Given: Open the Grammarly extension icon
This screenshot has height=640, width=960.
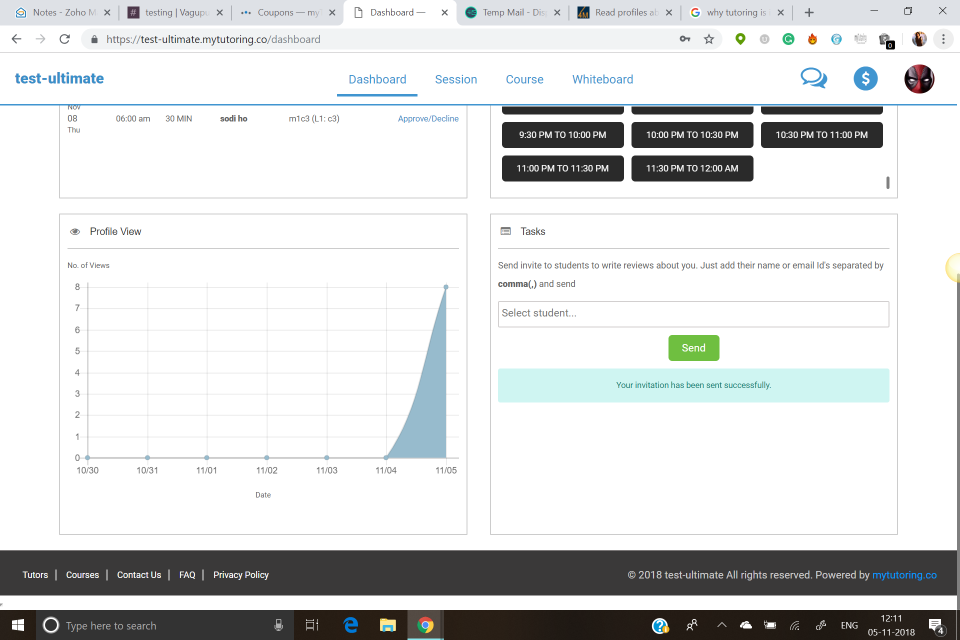Looking at the screenshot, I should (x=787, y=39).
